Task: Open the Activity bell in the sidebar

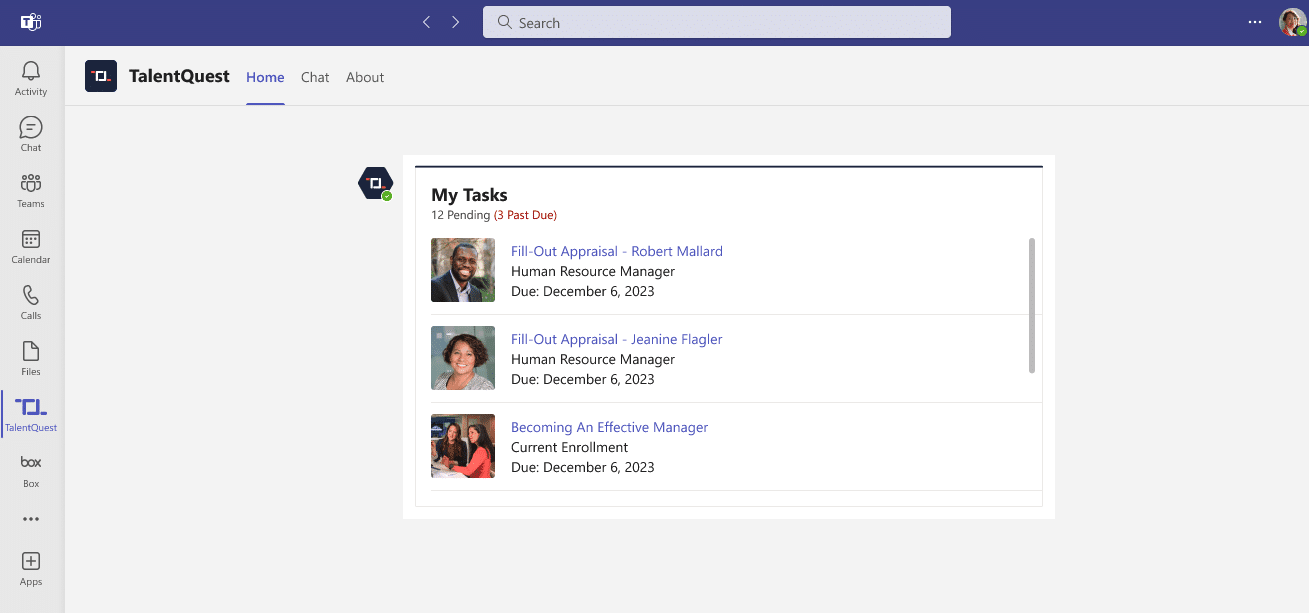Action: tap(31, 78)
